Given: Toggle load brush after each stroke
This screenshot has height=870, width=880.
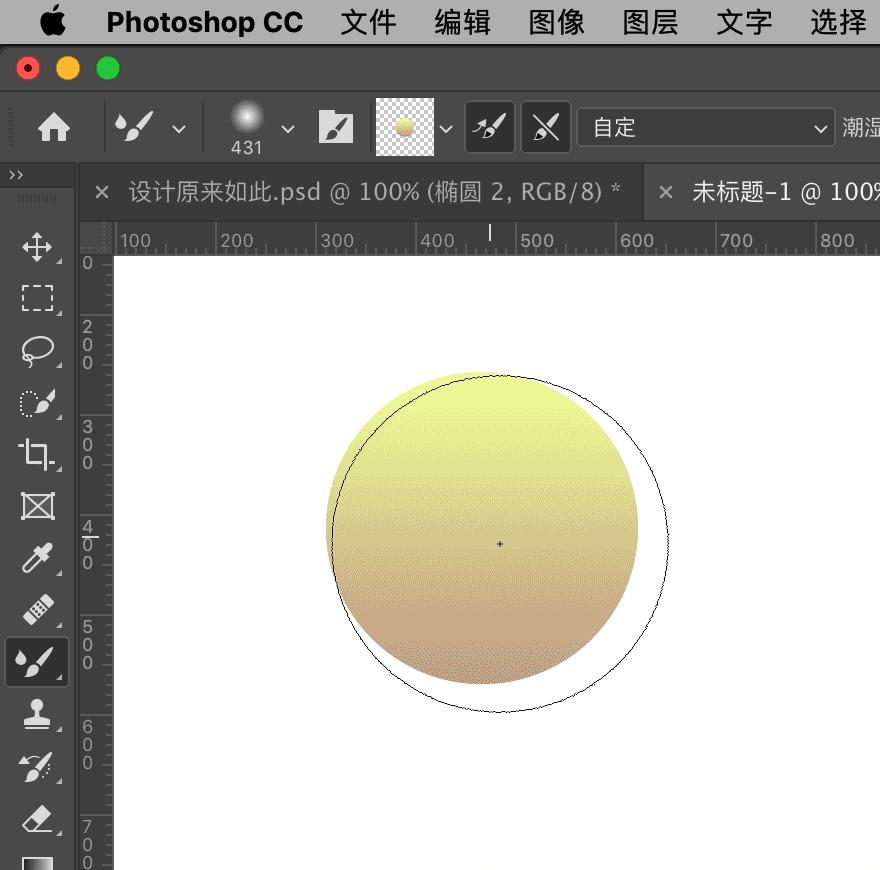Looking at the screenshot, I should pos(489,127).
